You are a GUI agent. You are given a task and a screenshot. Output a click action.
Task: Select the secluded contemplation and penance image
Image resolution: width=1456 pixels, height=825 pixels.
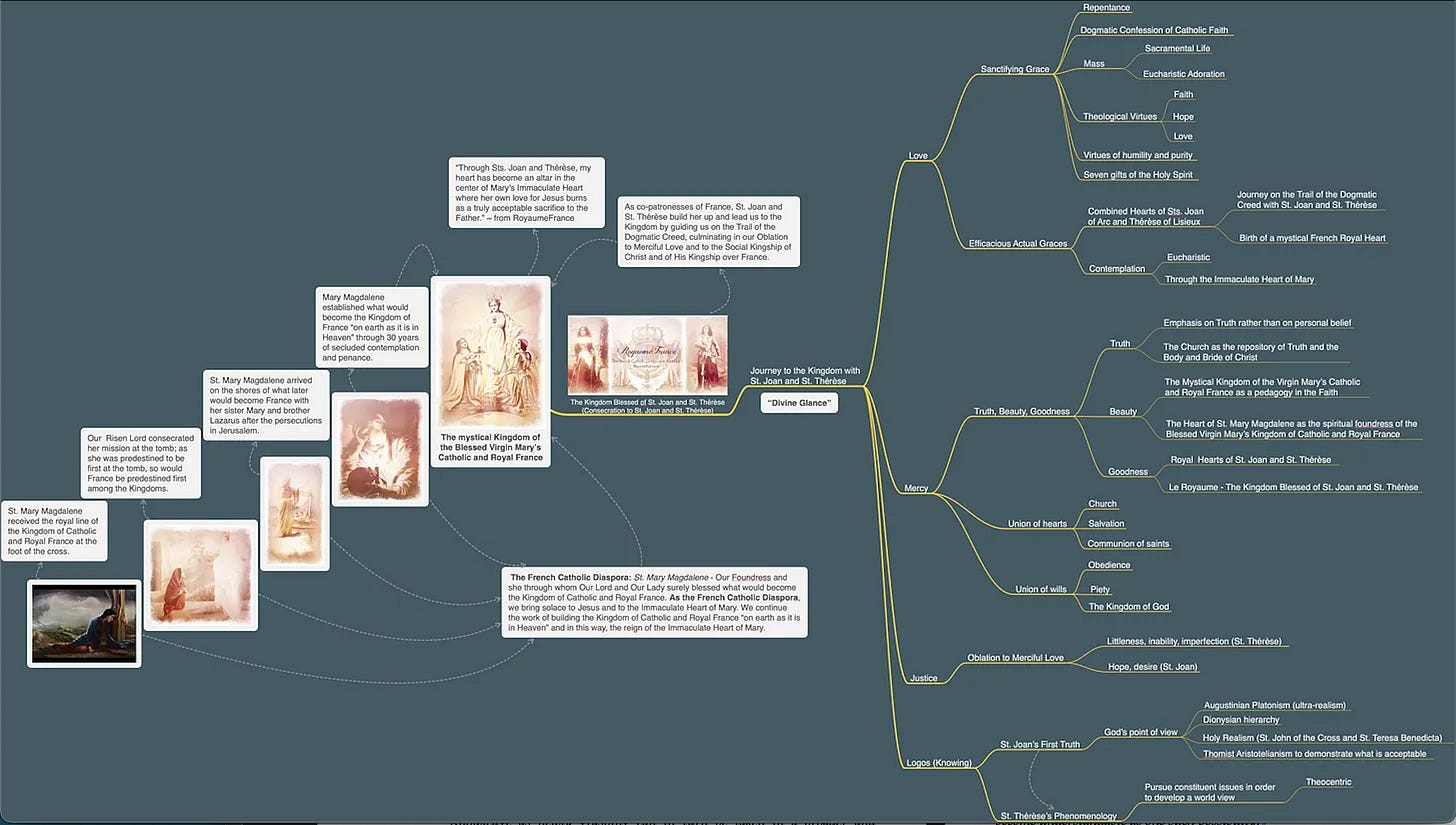[380, 449]
